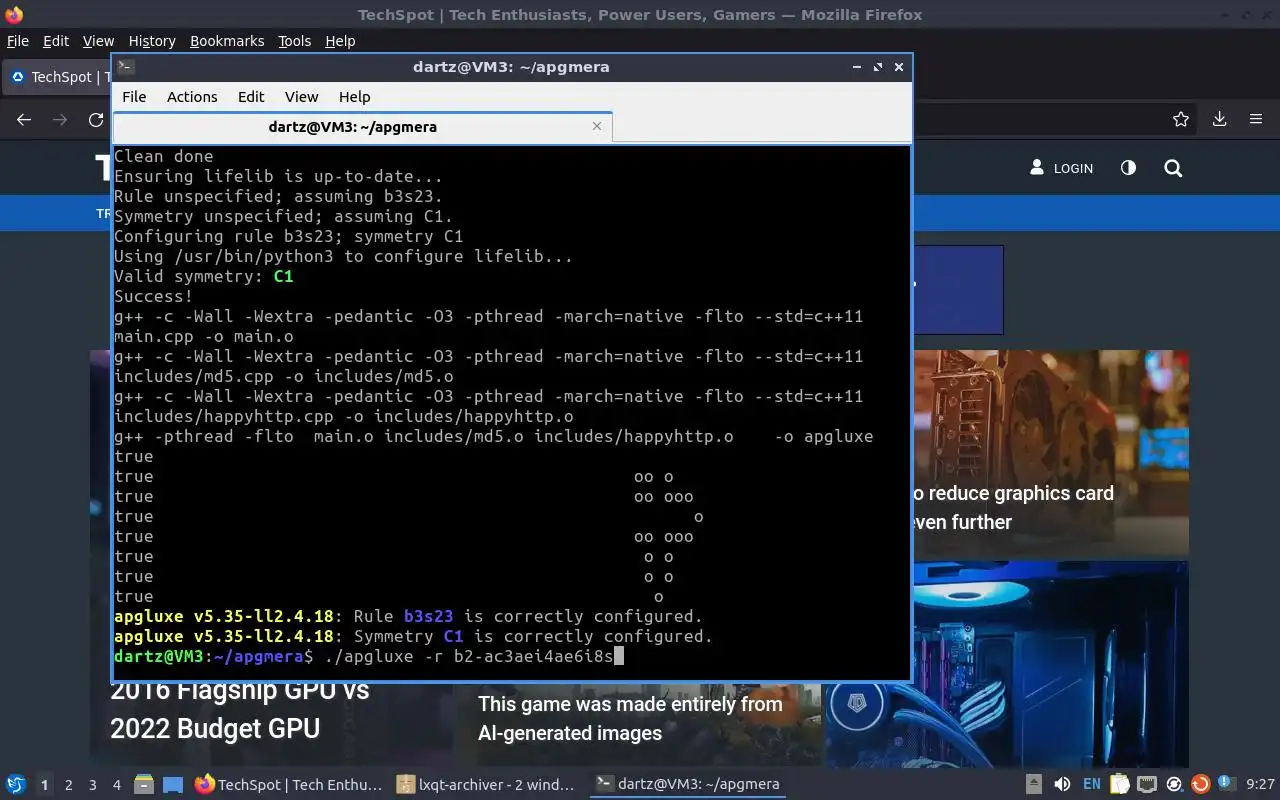Image resolution: width=1280 pixels, height=800 pixels.
Task: Switch to virtual desktop 1
Action: pos(44,785)
